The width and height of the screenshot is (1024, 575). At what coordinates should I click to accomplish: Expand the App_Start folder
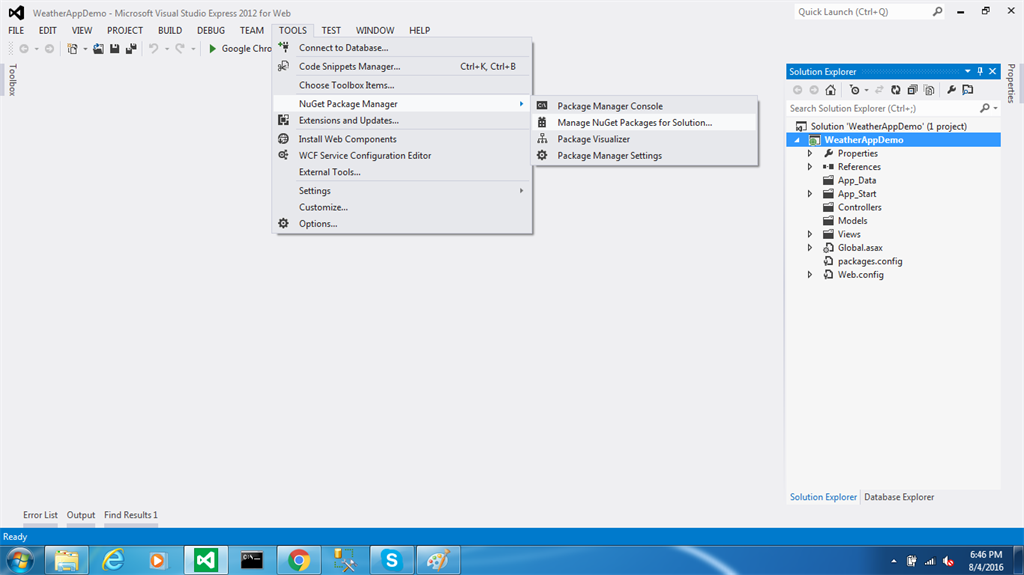[810, 194]
